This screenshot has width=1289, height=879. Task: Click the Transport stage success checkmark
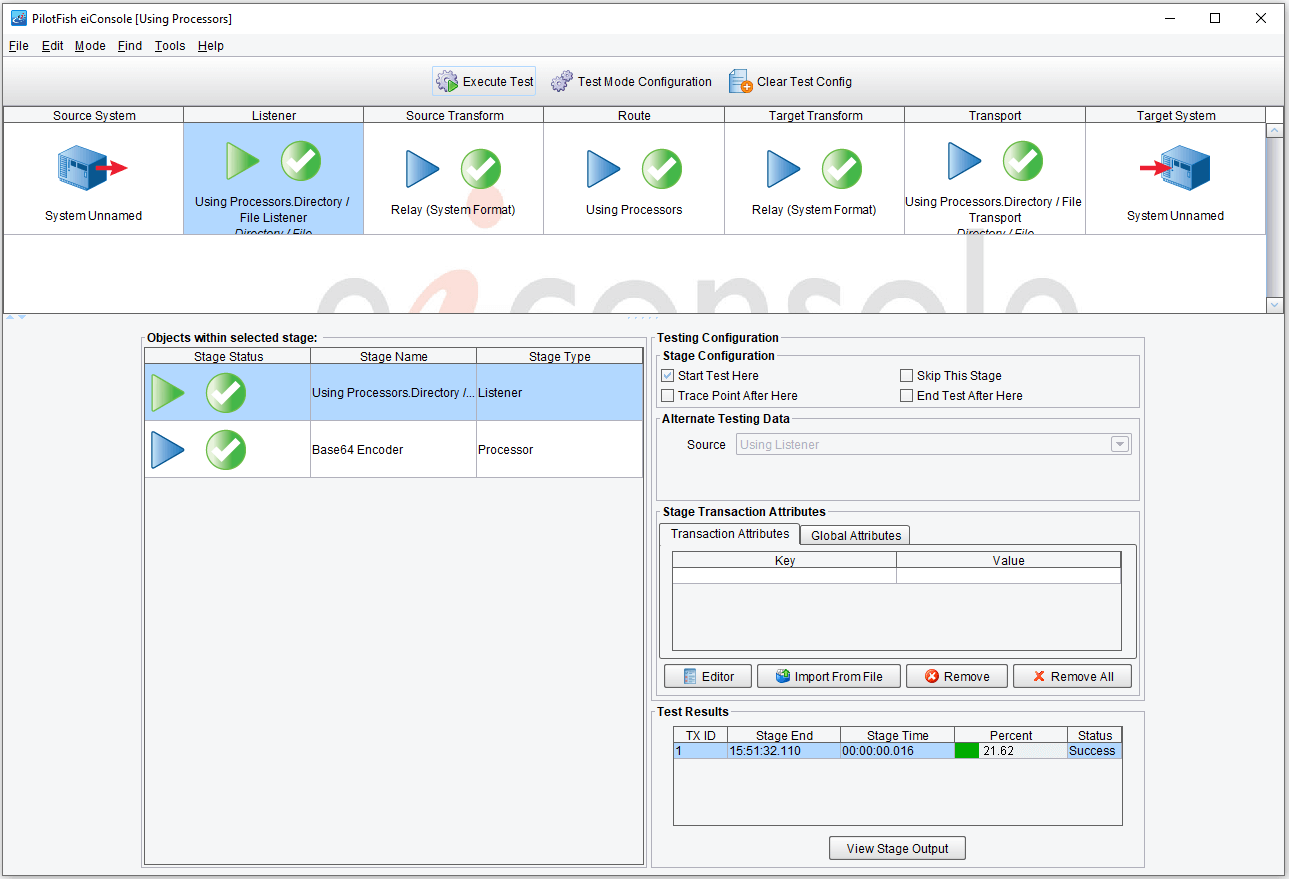(x=1023, y=161)
